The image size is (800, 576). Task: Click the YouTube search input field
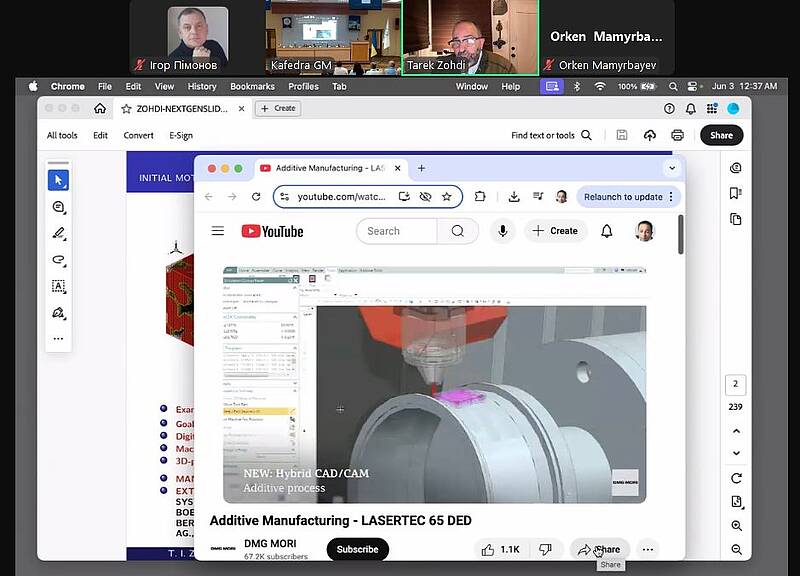pyautogui.click(x=396, y=231)
